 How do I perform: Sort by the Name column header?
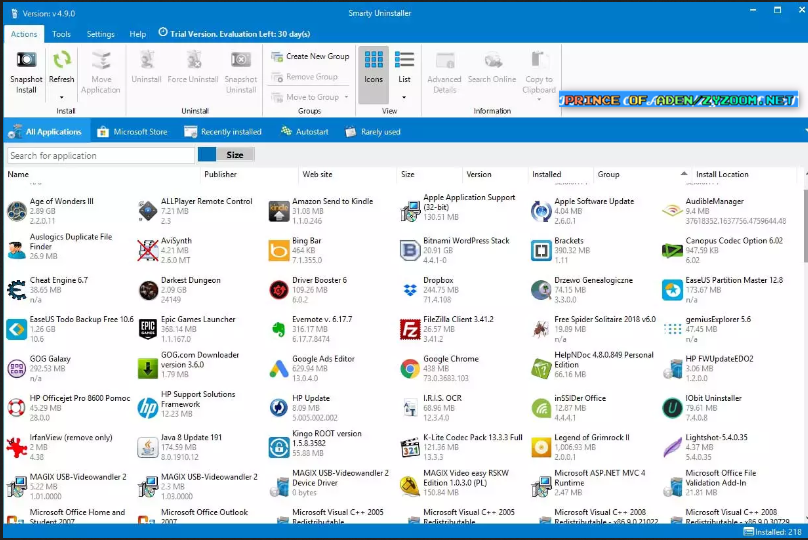[x=18, y=174]
